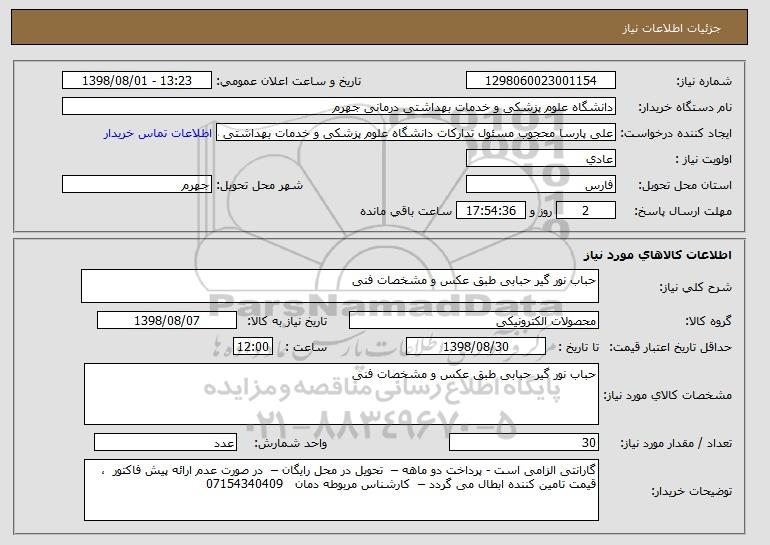Select the need number field 1298060023001154
The height and width of the screenshot is (545, 770).
tap(541, 81)
